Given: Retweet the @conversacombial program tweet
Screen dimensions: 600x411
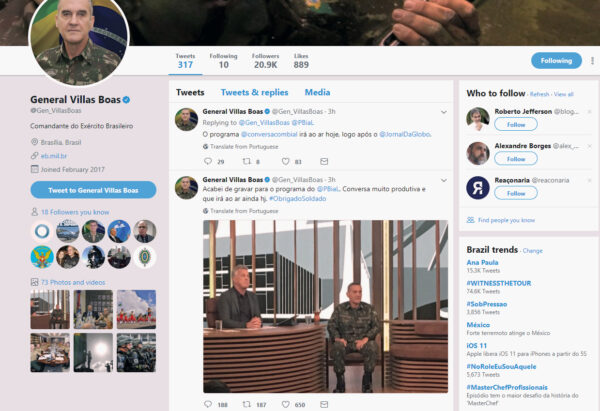Looking at the screenshot, I should [x=247, y=161].
